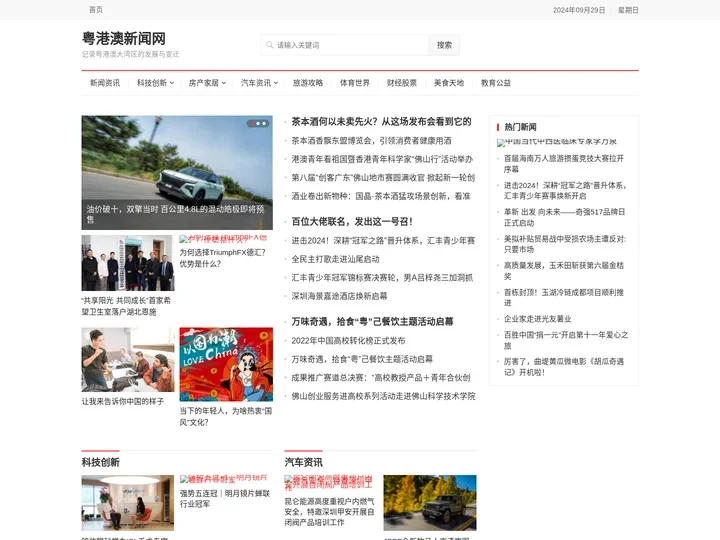Screen dimensions: 720x540
Task: Expand the 科技创新 dropdown arrow
Action: [172, 83]
